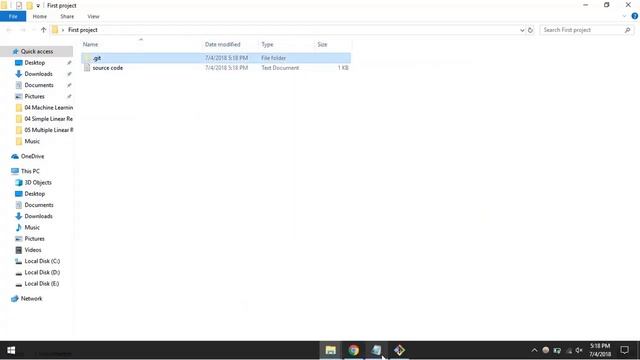Show hidden system tray icons
This screenshot has width=640, height=360.
pos(534,350)
